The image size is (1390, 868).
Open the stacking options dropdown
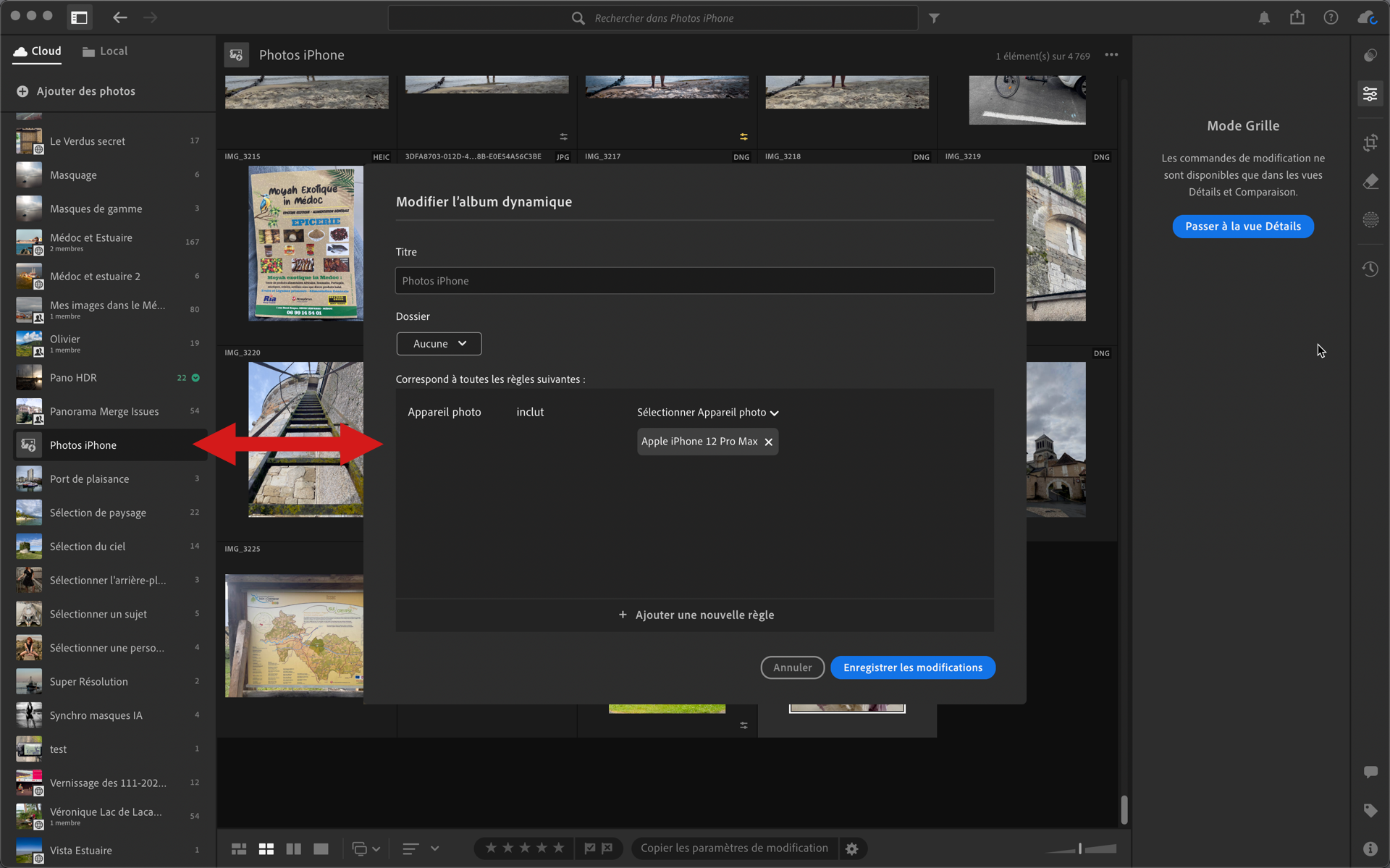[366, 848]
